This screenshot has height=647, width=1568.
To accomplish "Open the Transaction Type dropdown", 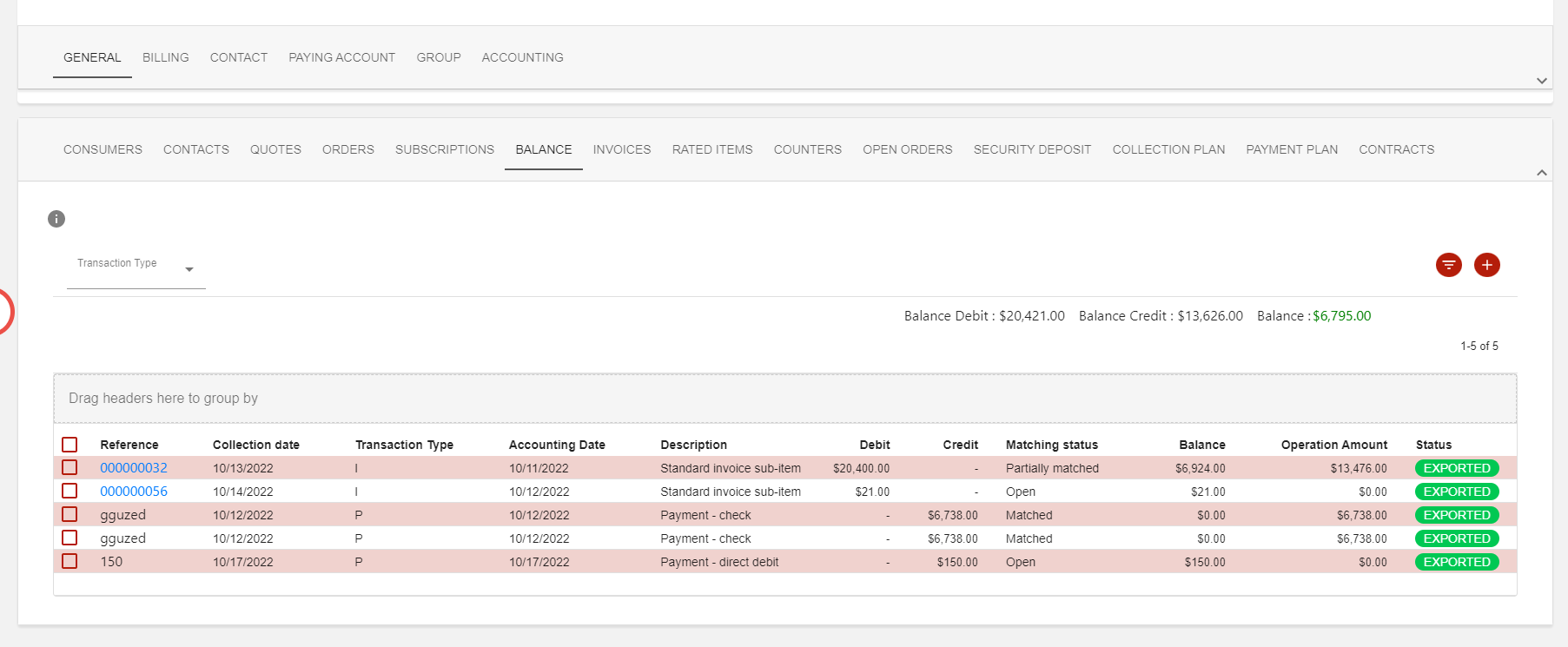I will pos(136,267).
